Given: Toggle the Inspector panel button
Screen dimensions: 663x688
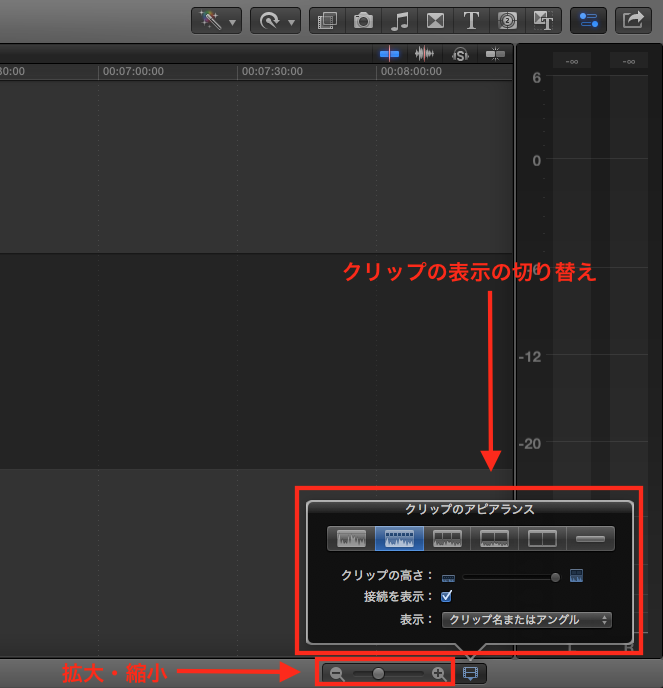Looking at the screenshot, I should tap(588, 21).
